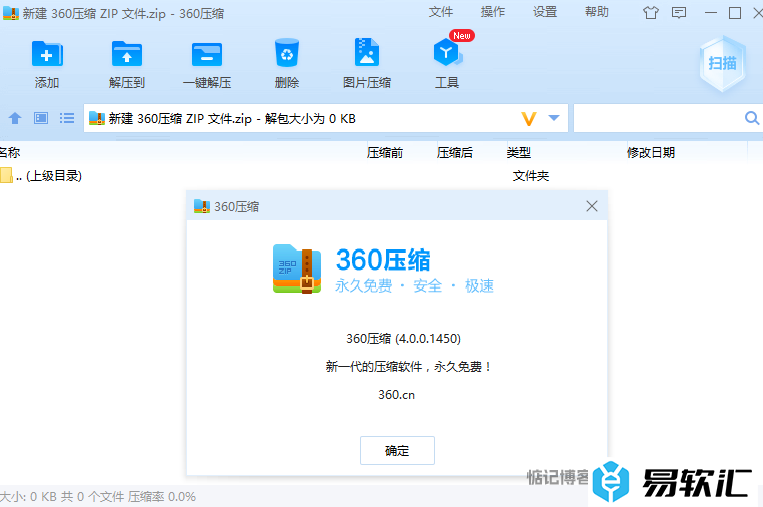
Task: Click the 360.cn text in the dialog
Action: pos(397,395)
